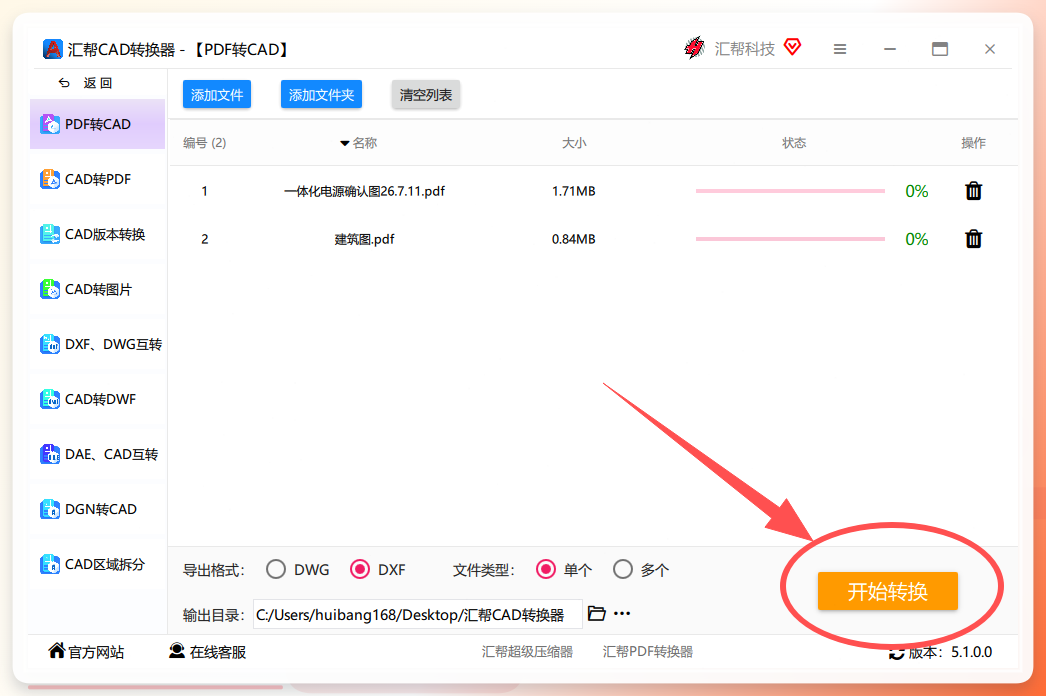Clear the list with 清空列表
Image resolution: width=1046 pixels, height=696 pixels.
coord(426,95)
